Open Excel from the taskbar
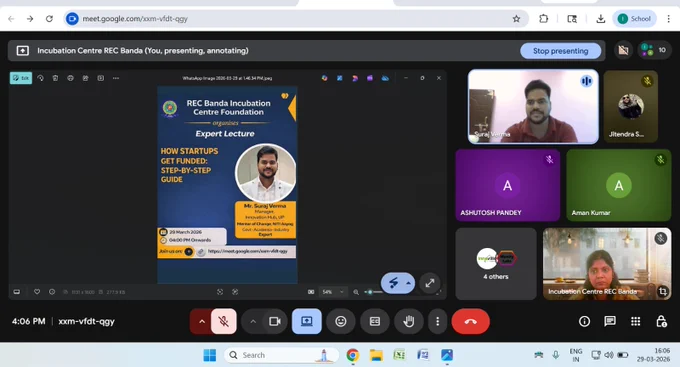Viewport: 680px width, 367px height. point(399,355)
